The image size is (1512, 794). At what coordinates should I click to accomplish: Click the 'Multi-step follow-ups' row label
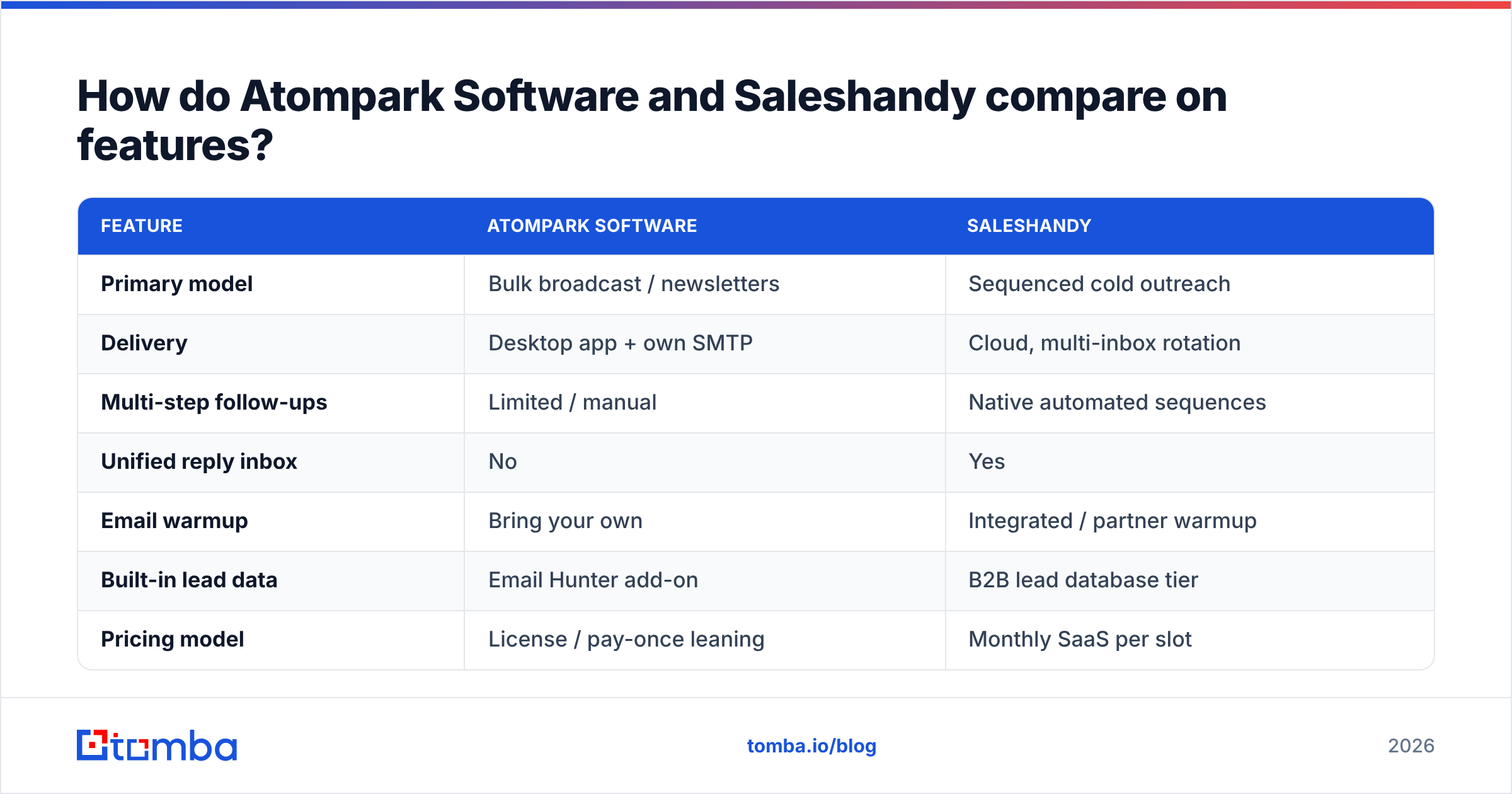(214, 403)
